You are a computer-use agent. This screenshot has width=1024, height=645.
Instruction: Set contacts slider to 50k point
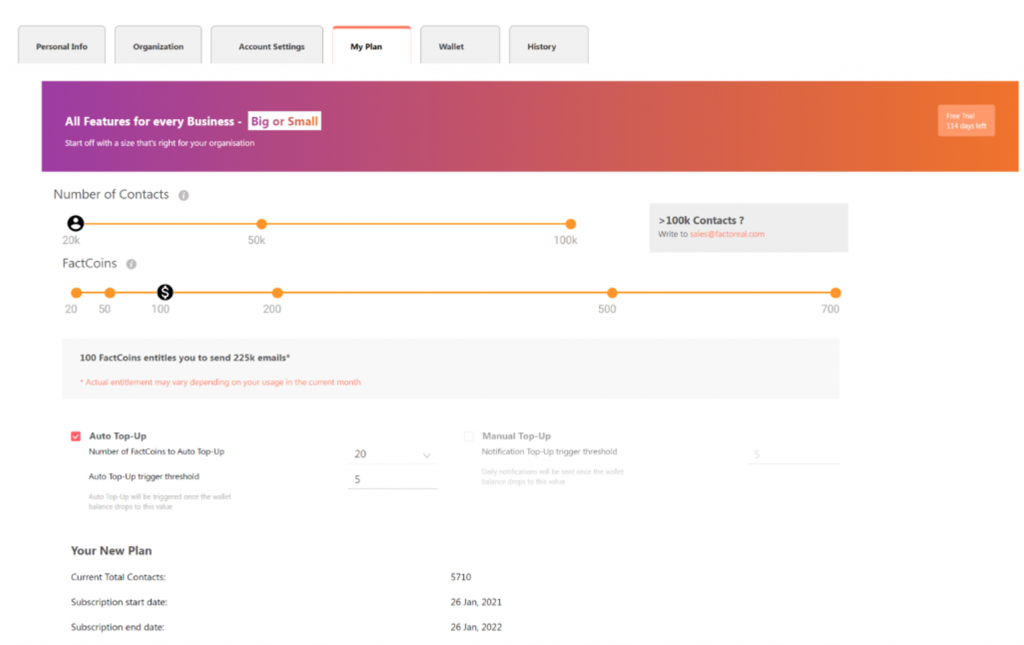pyautogui.click(x=261, y=224)
